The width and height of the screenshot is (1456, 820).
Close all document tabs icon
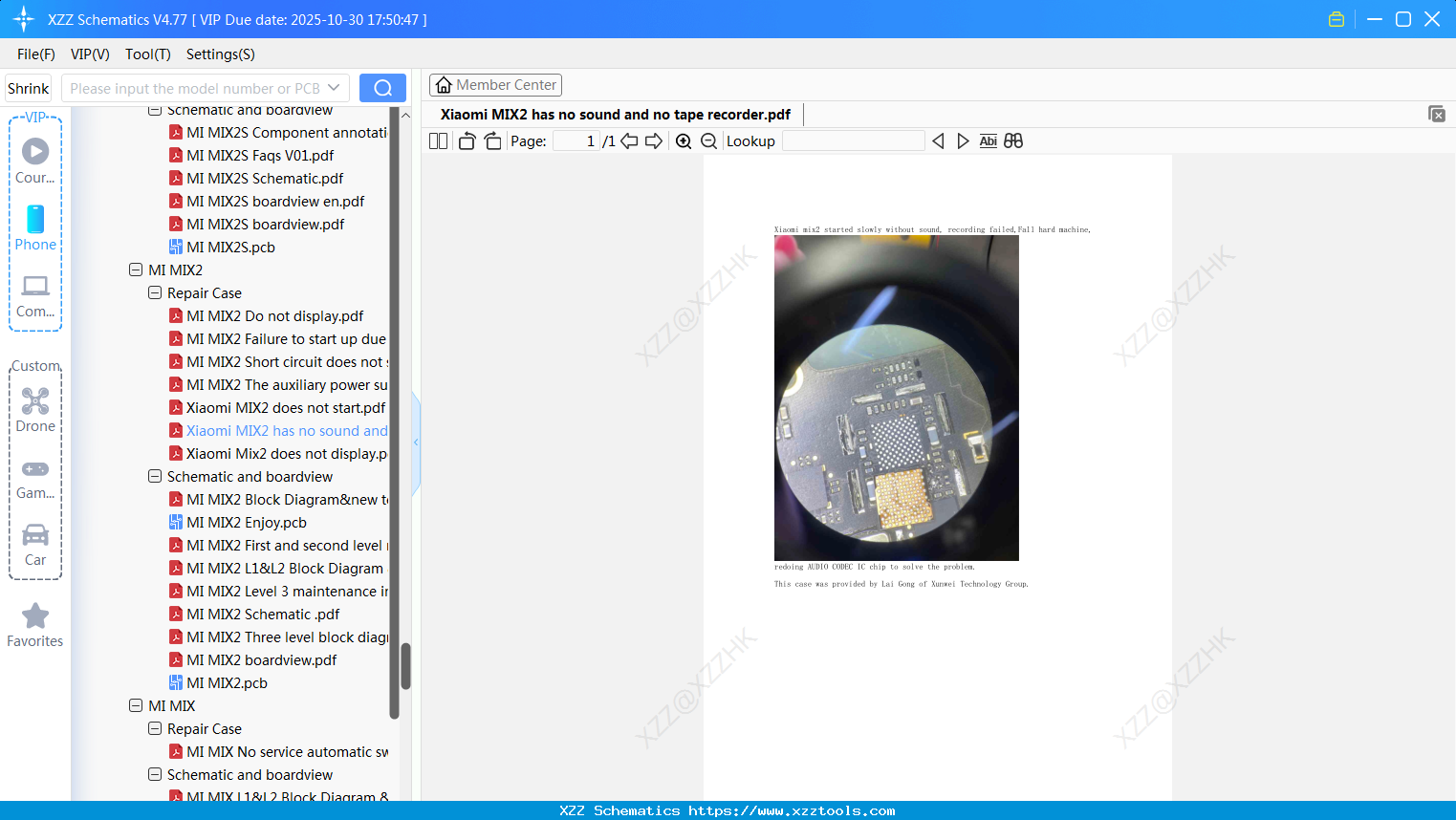point(1437,114)
